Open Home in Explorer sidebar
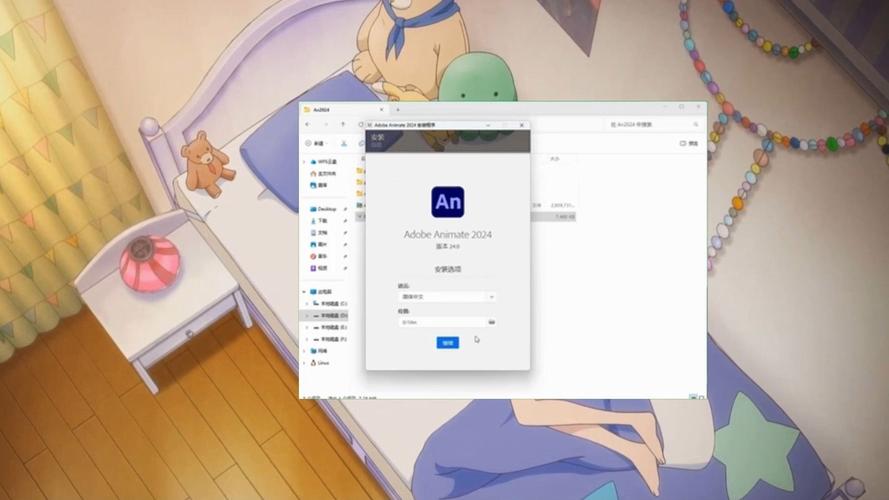889x500 pixels. pos(323,173)
